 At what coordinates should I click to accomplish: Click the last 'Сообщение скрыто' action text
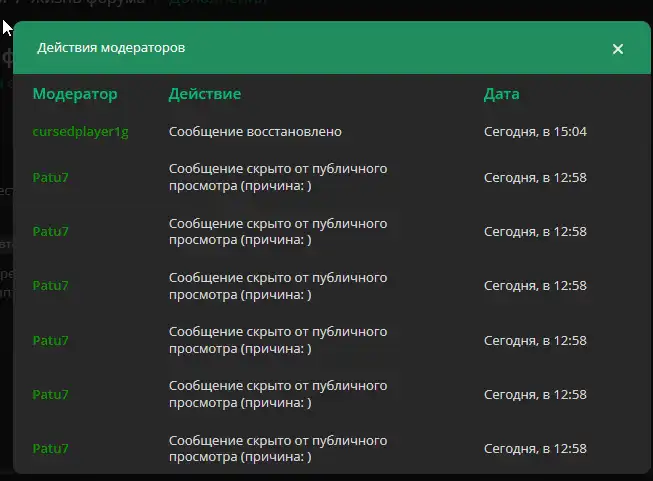(277, 448)
